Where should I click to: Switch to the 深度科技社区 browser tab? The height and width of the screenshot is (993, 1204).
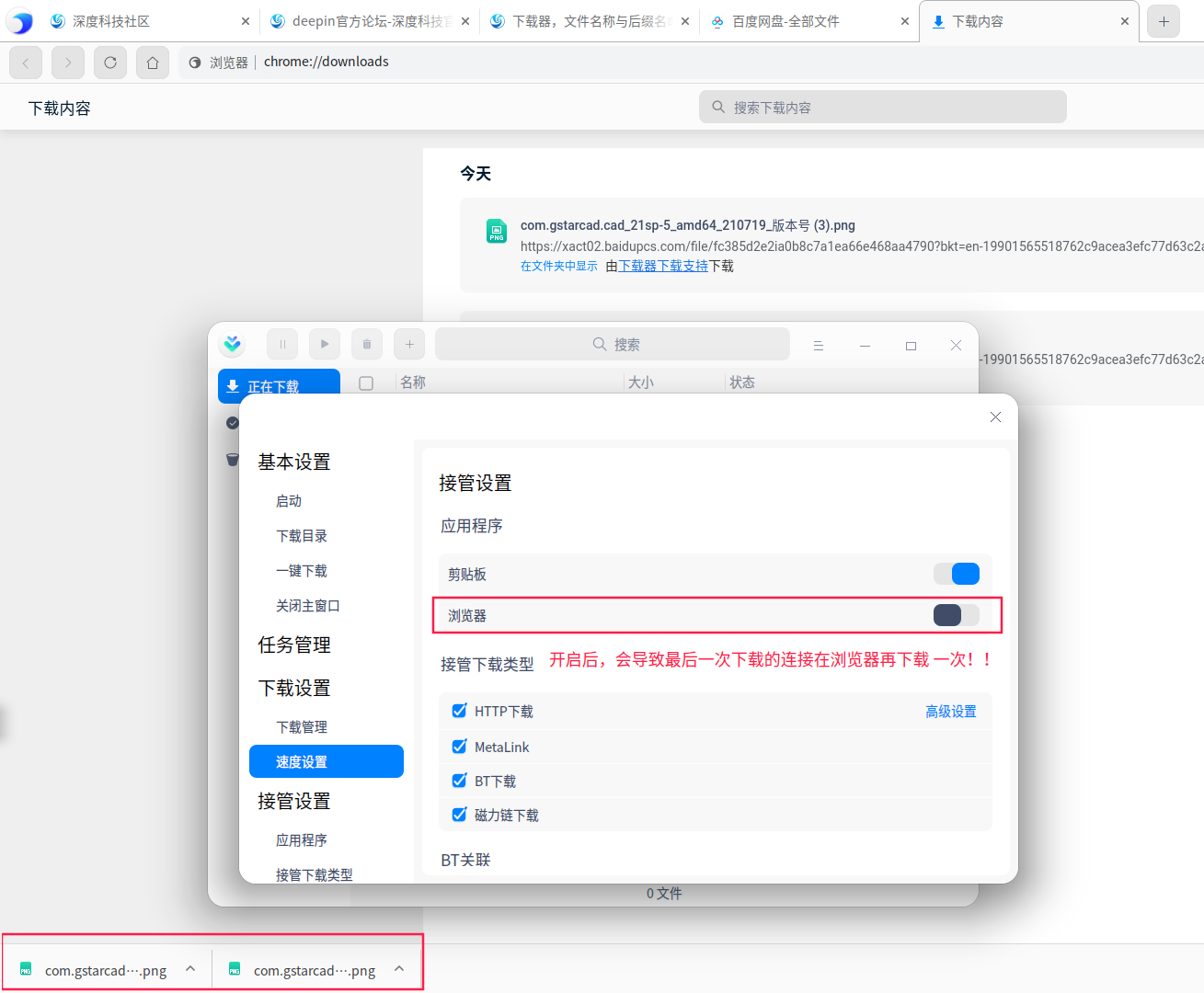point(151,21)
